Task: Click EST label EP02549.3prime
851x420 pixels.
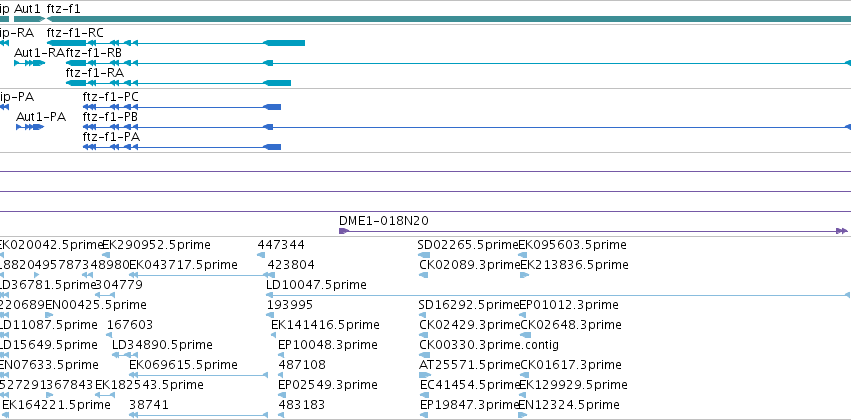Action: (328, 386)
